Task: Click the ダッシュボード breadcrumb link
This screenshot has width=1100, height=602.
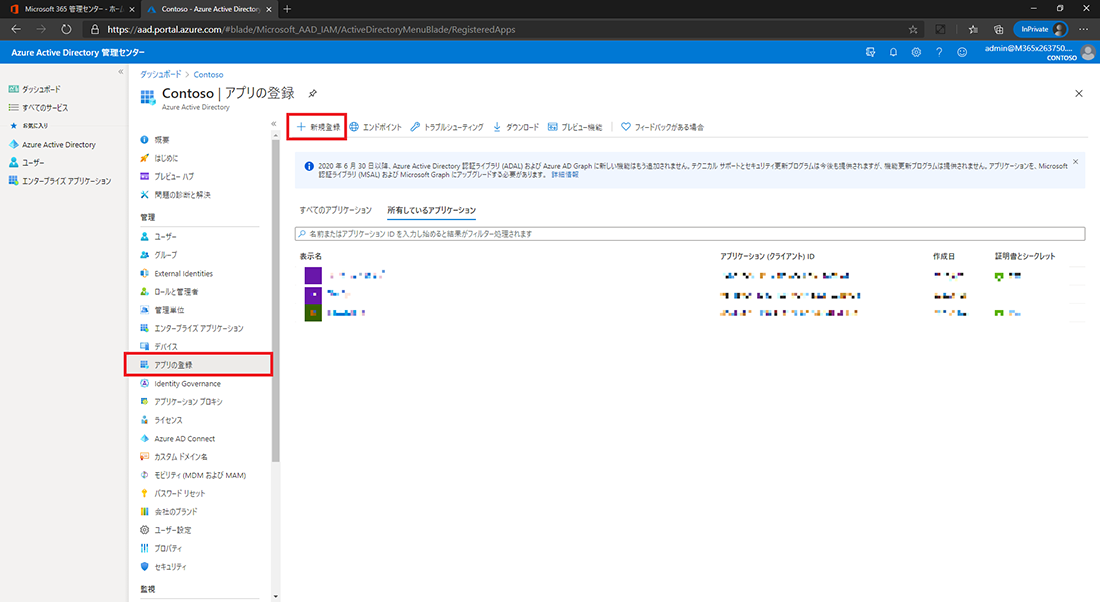Action: pos(161,74)
